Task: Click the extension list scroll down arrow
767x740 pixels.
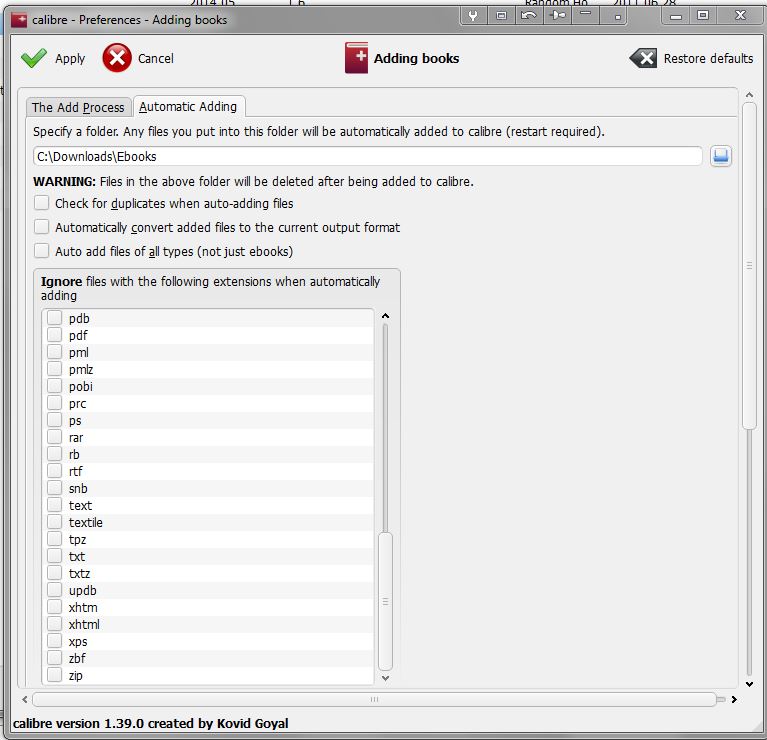Action: coord(385,678)
